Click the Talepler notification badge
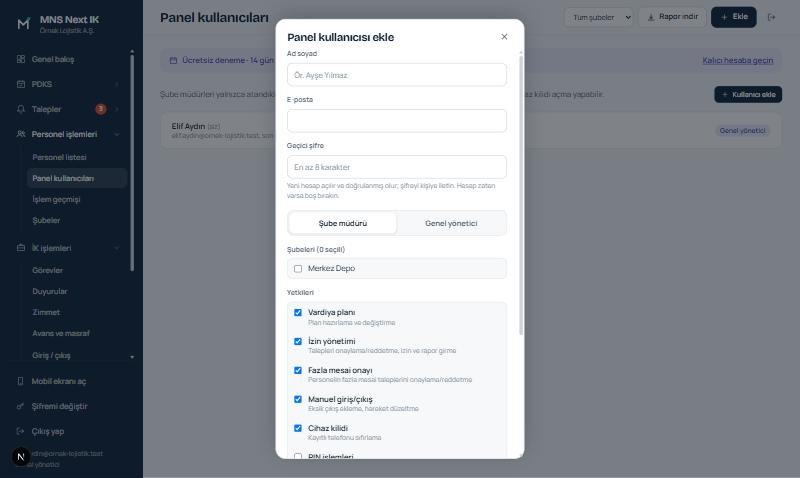The height and width of the screenshot is (478, 800). click(x=101, y=109)
